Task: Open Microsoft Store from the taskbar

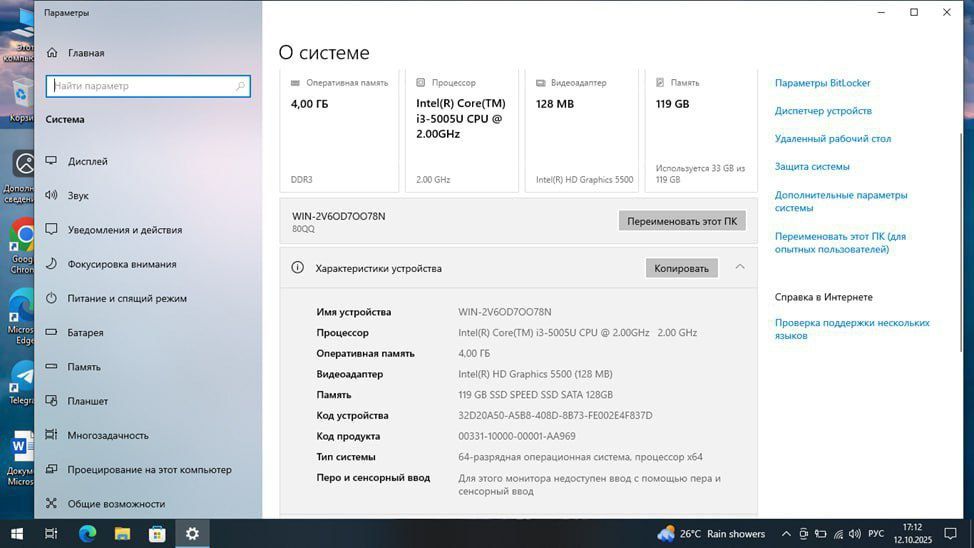Action: pos(157,534)
